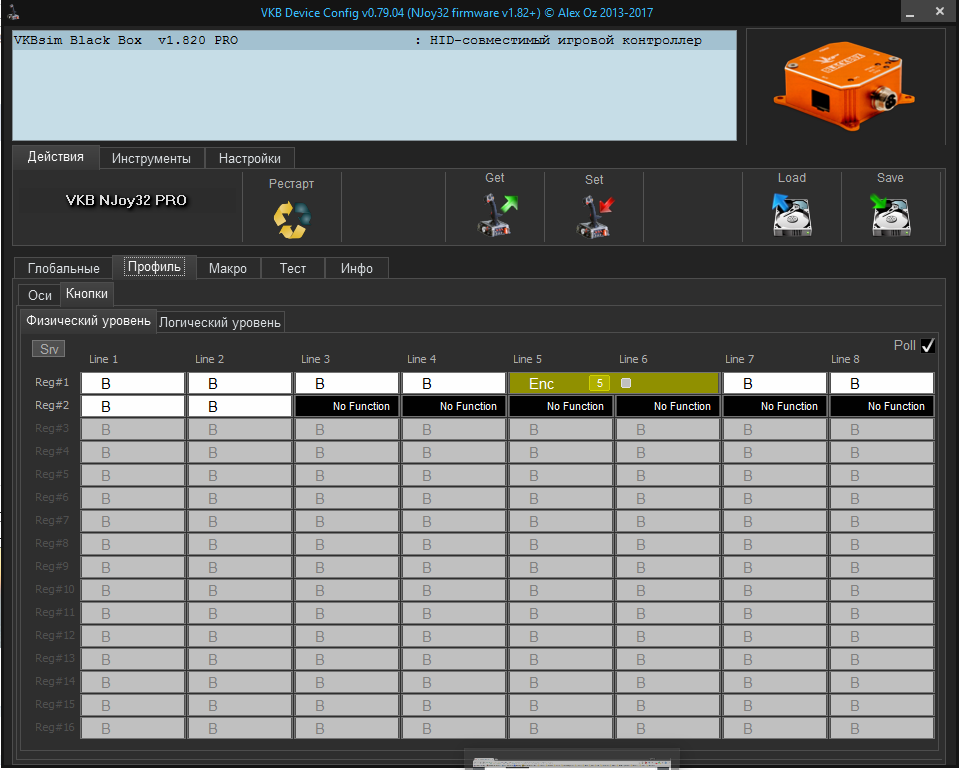Switch to the Оси sub-tab
This screenshot has width=959, height=770.
(40, 295)
